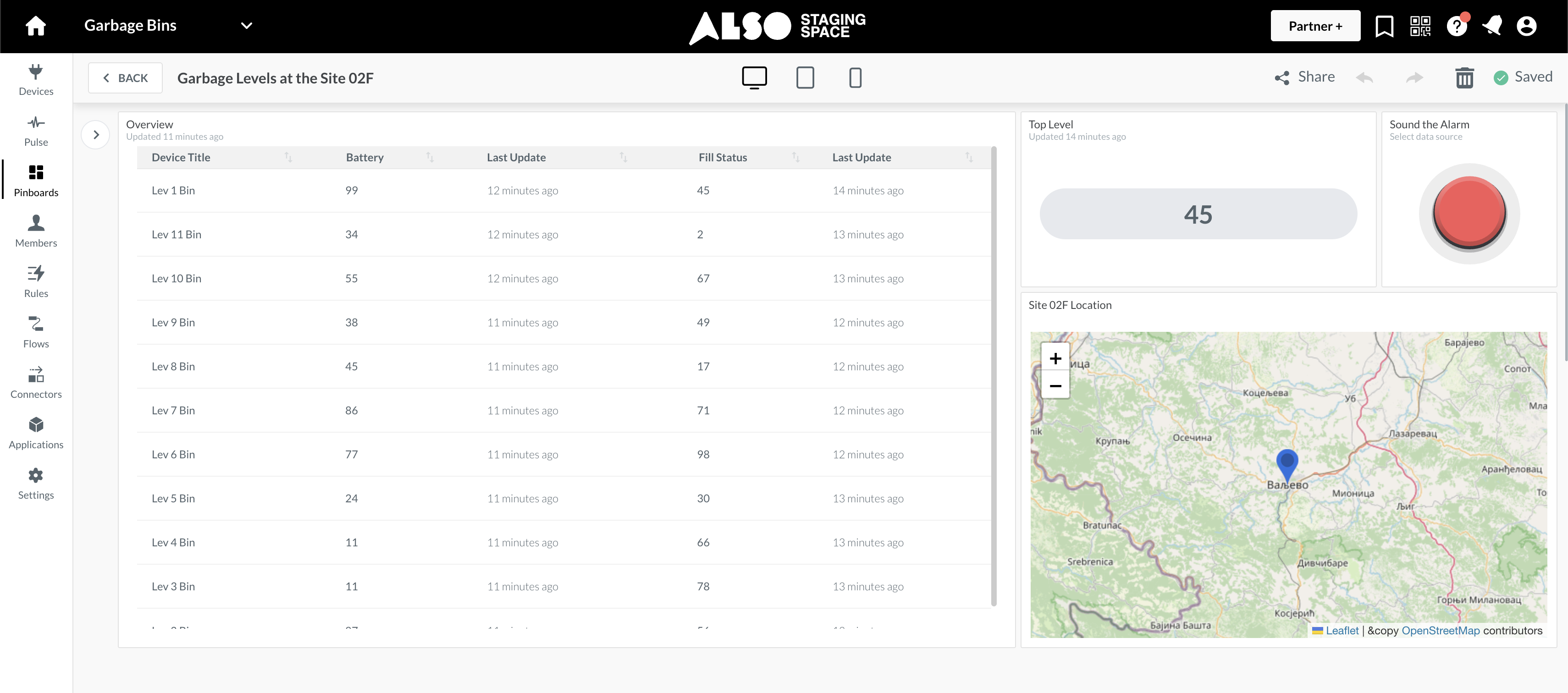Screen dimensions: 1568x693
Task: Switch to desktop layout view
Action: (754, 78)
